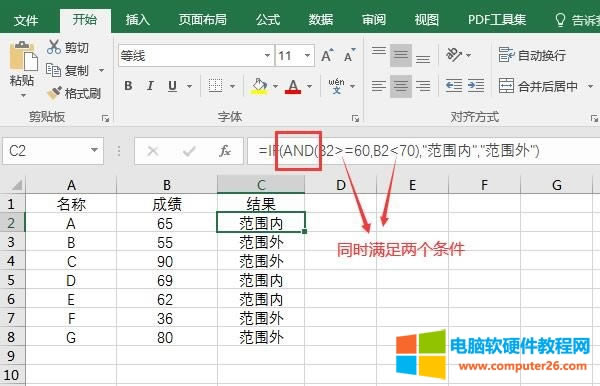Image resolution: width=600 pixels, height=386 pixels.
Task: Increase indent
Action: [x=476, y=86]
